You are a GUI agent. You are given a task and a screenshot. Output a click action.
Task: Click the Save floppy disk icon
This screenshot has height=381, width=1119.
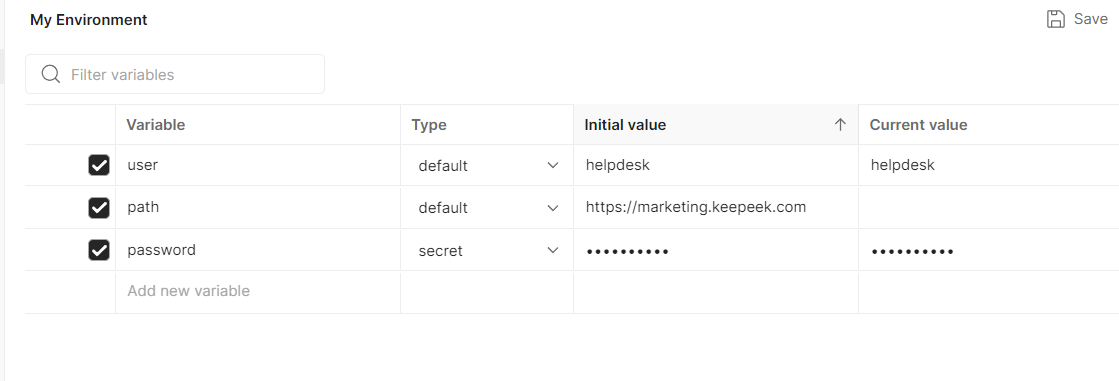(x=1055, y=19)
